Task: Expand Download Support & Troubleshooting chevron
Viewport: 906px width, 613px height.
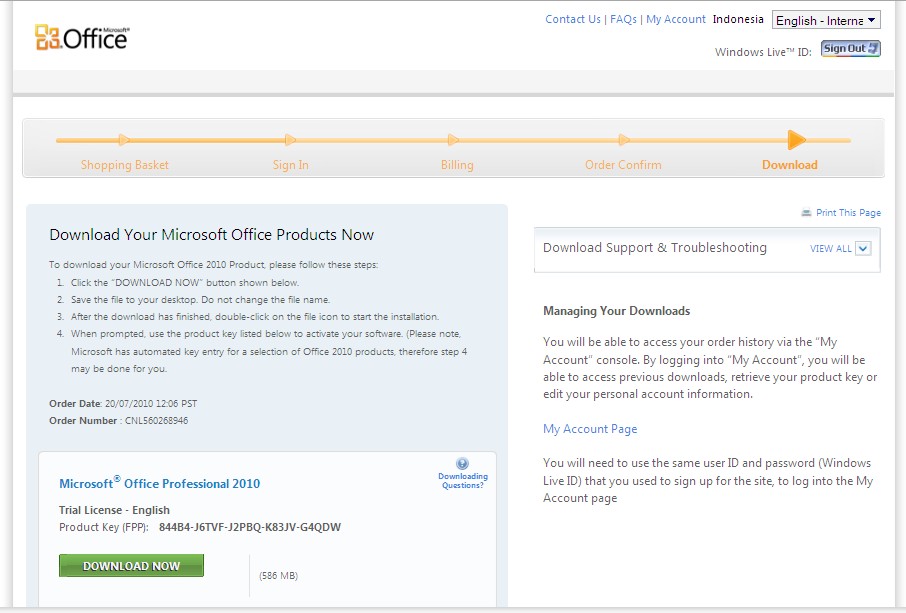Action: click(x=863, y=249)
